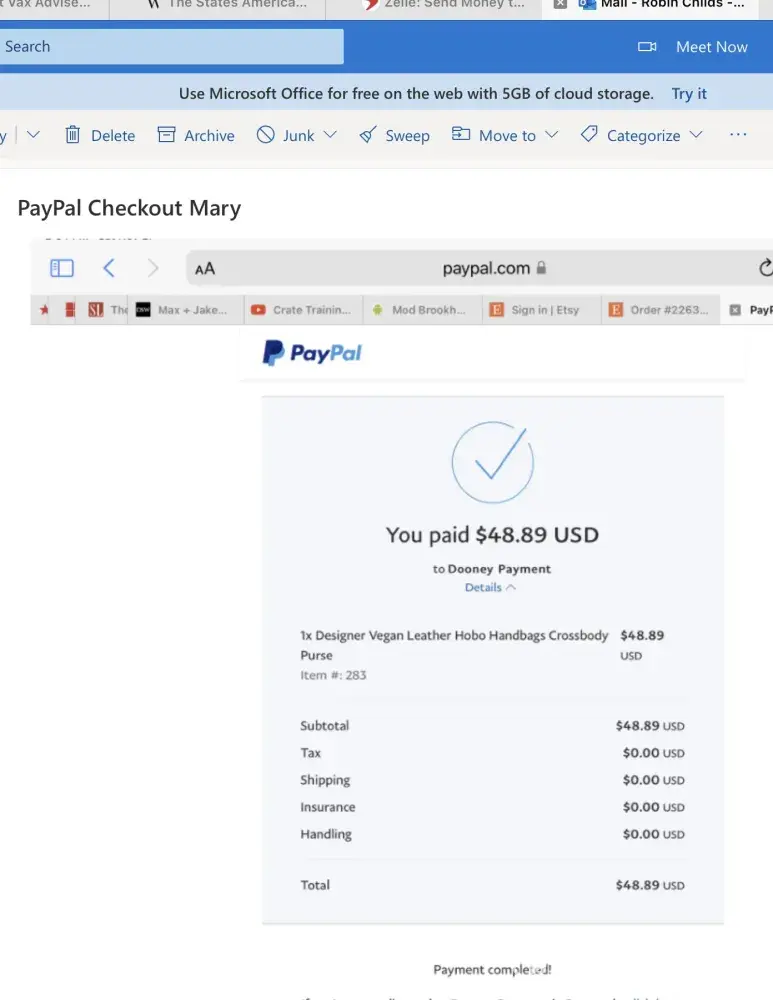Click into the Search field
Image resolution: width=773 pixels, height=1000 pixels.
170,47
